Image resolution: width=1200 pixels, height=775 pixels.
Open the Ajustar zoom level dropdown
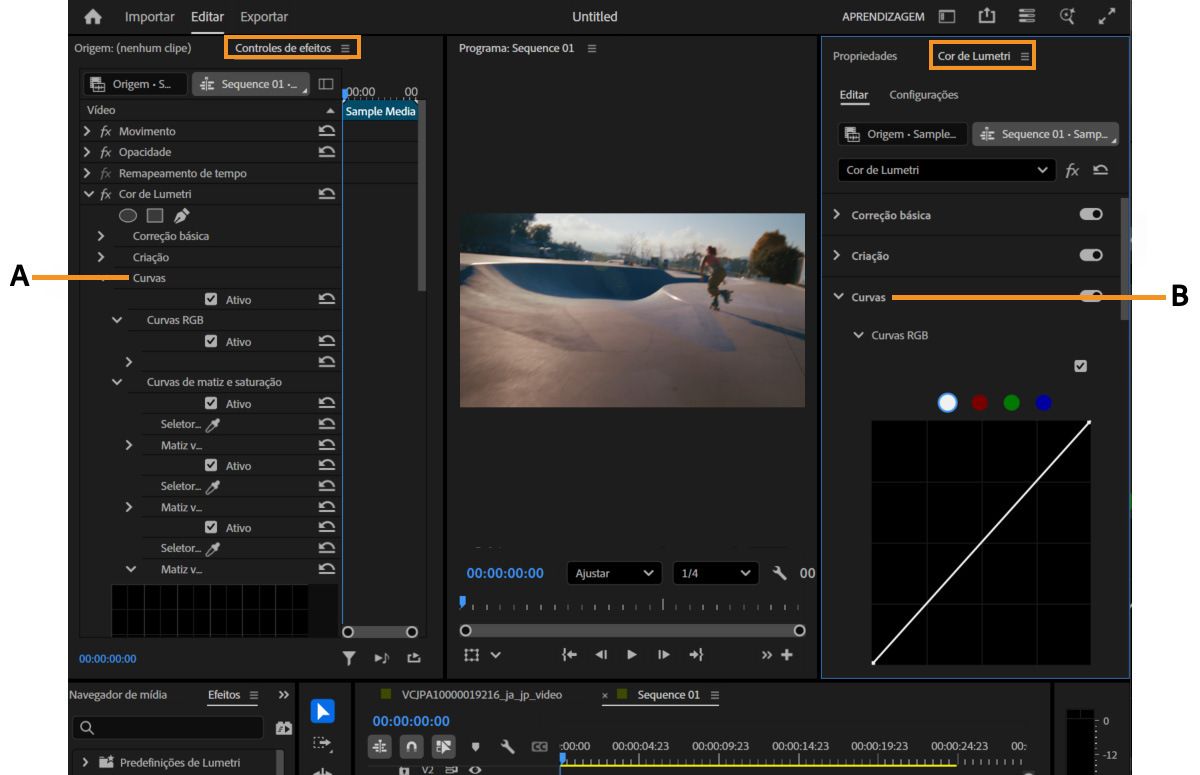click(615, 573)
